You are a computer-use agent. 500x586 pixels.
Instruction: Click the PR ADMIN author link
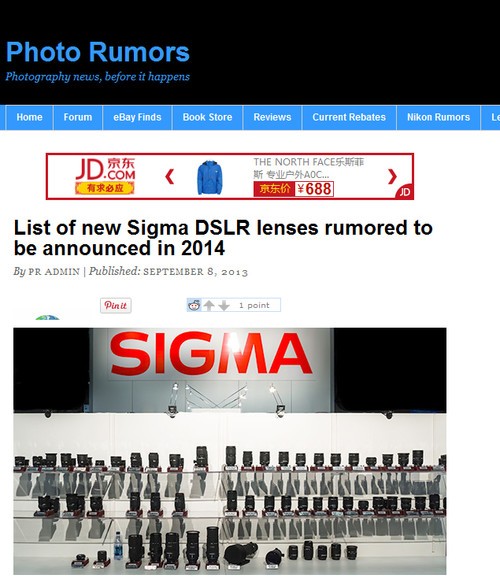tap(54, 272)
